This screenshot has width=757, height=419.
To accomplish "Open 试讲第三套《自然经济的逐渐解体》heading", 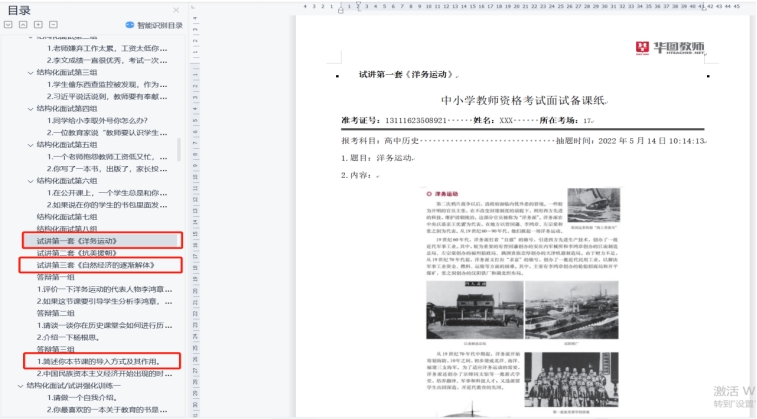I will click(x=91, y=265).
